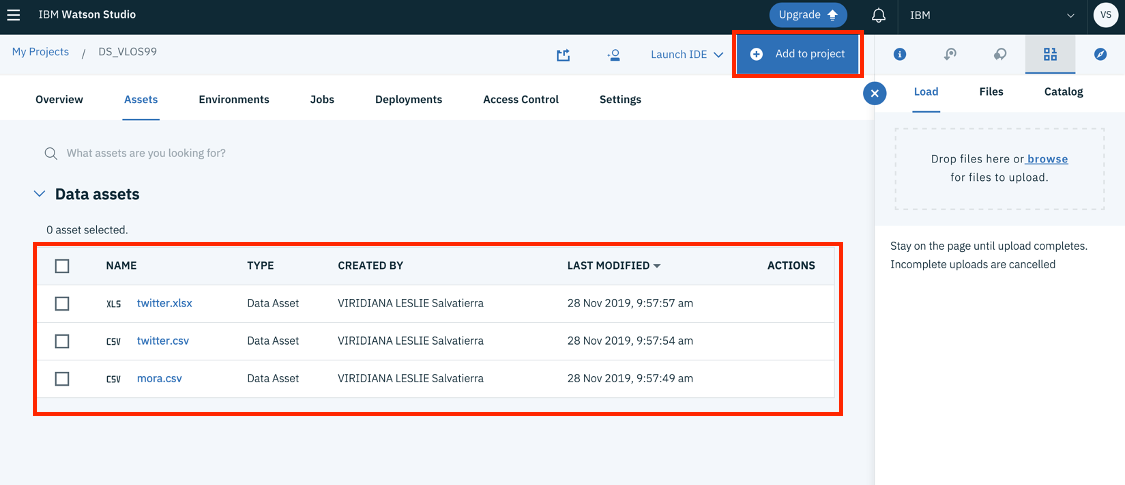Open the Settings tab
Screen dimensions: 1125x485
point(620,100)
